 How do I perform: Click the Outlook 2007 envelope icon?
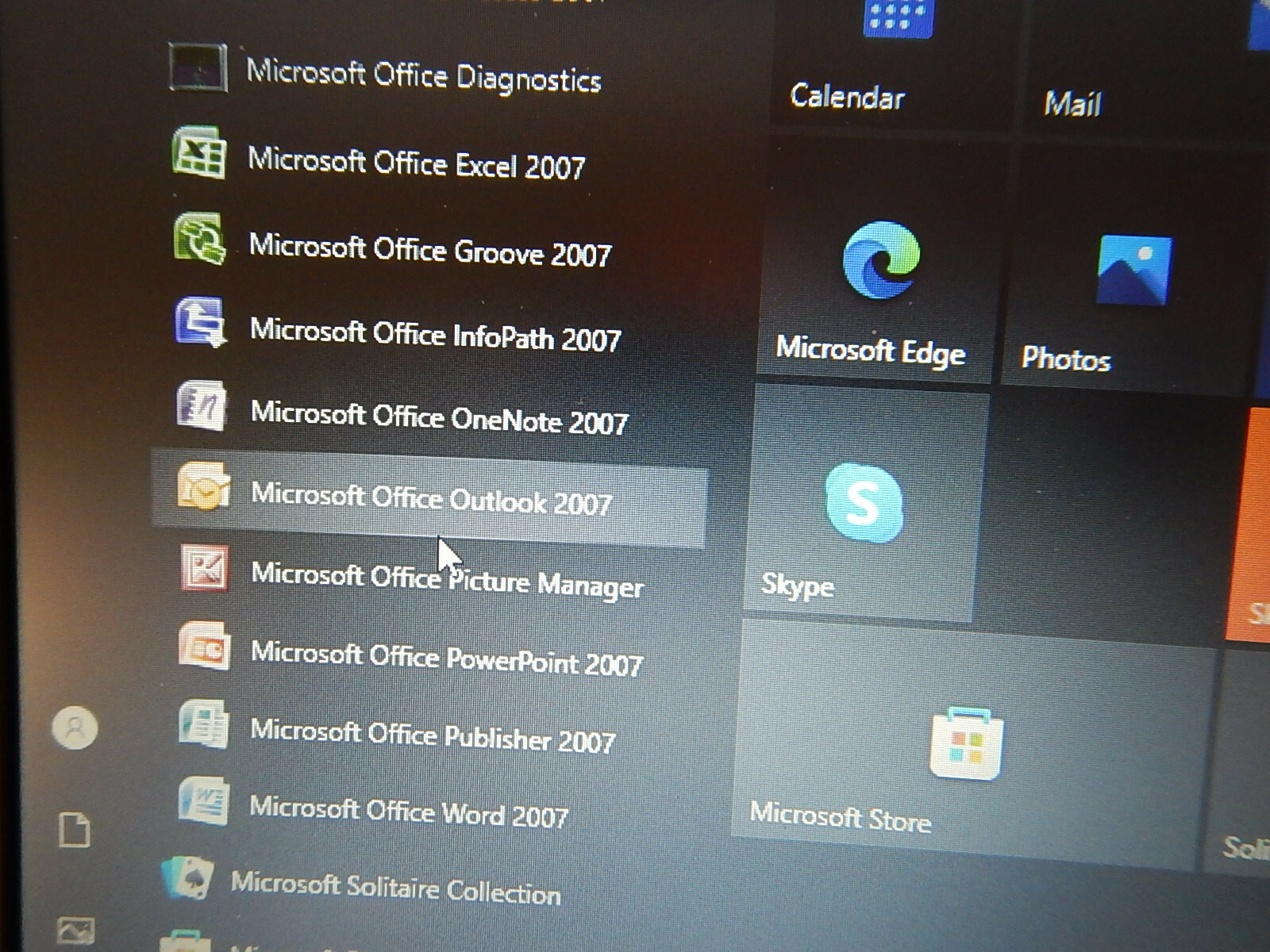203,486
